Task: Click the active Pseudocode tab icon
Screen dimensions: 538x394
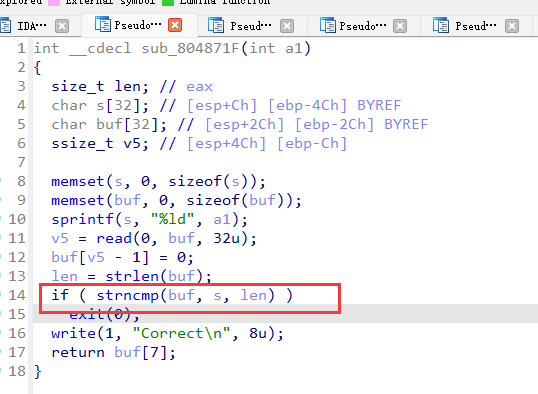Action: (x=103, y=25)
